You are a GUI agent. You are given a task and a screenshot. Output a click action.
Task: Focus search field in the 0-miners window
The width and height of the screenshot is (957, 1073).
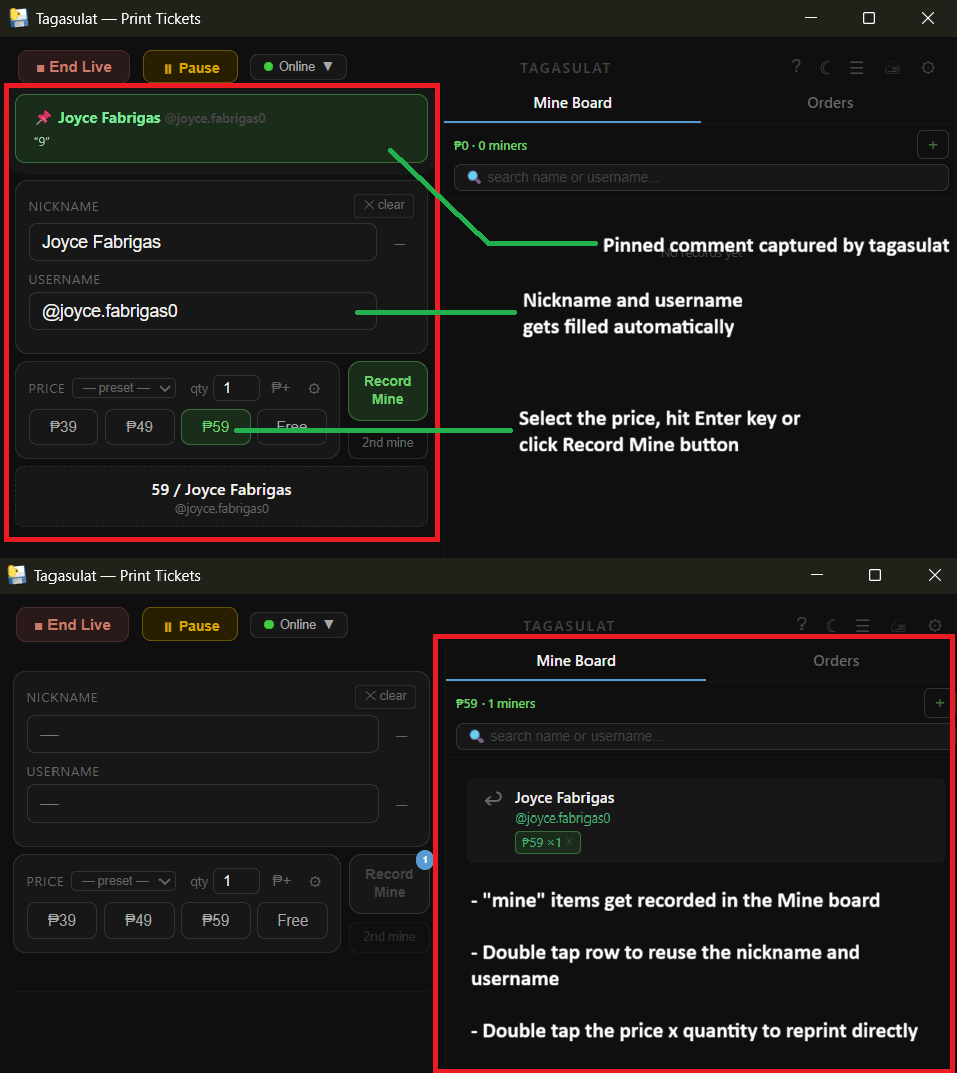pos(701,177)
